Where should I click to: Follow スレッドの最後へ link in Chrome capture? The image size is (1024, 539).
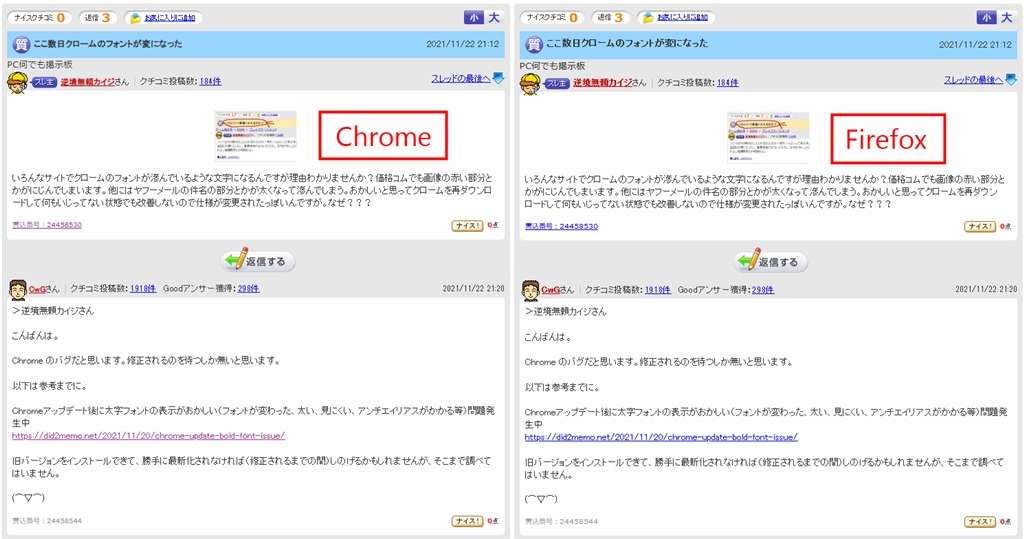point(460,78)
